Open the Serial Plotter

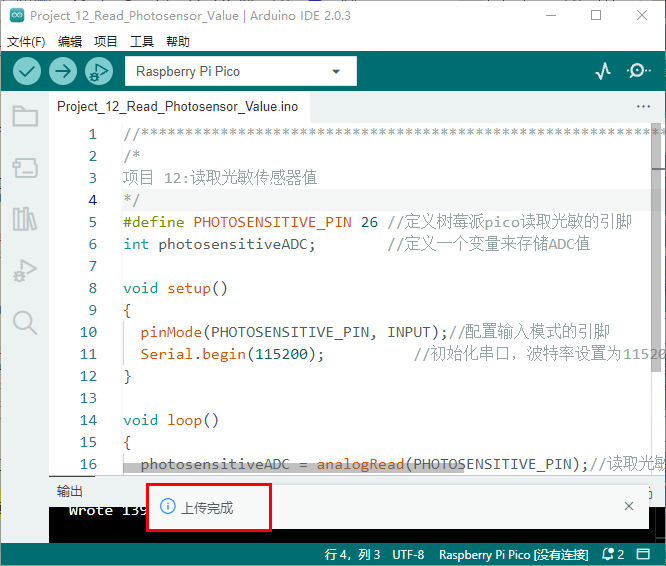pyautogui.click(x=603, y=71)
